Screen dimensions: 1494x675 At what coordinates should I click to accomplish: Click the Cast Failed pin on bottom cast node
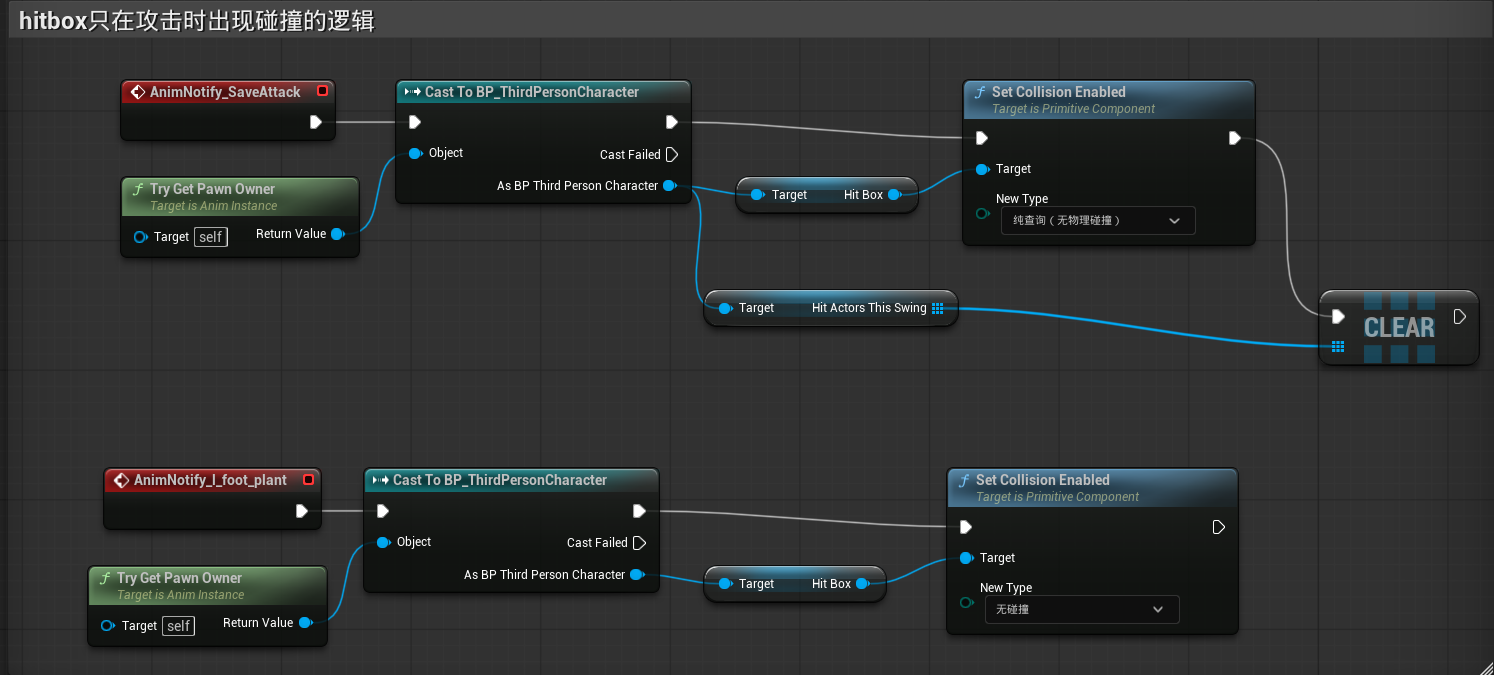639,543
